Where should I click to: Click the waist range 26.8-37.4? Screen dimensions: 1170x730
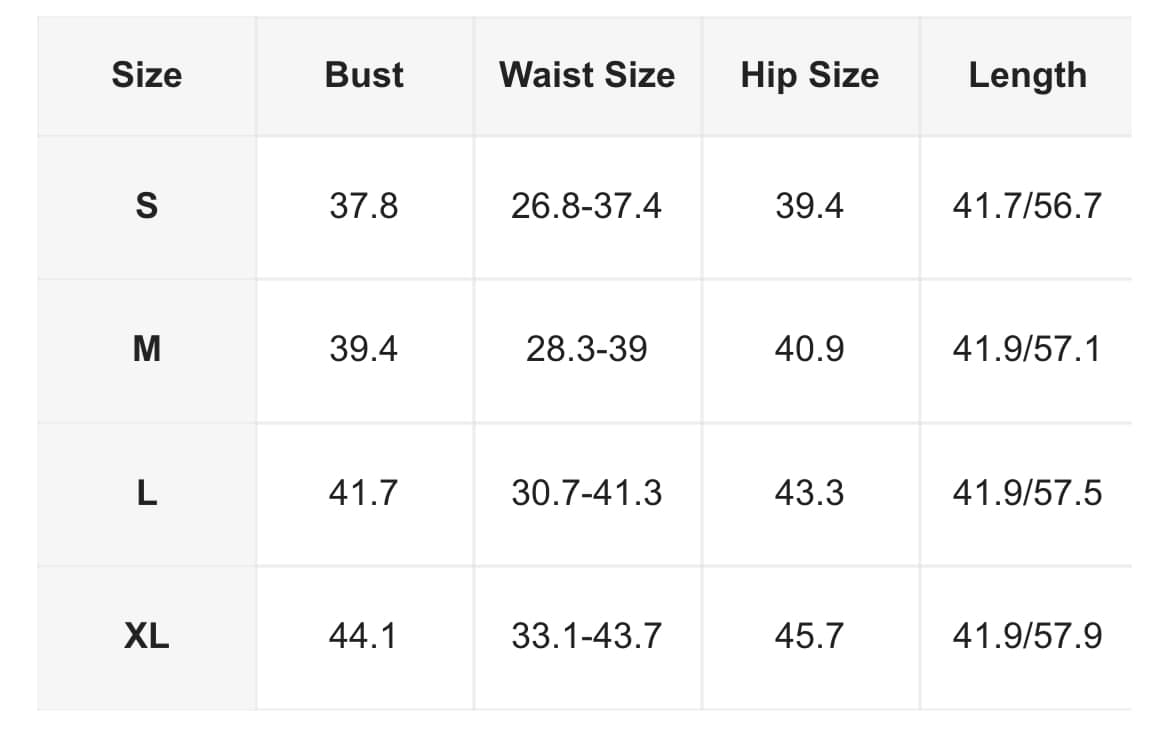tap(586, 205)
